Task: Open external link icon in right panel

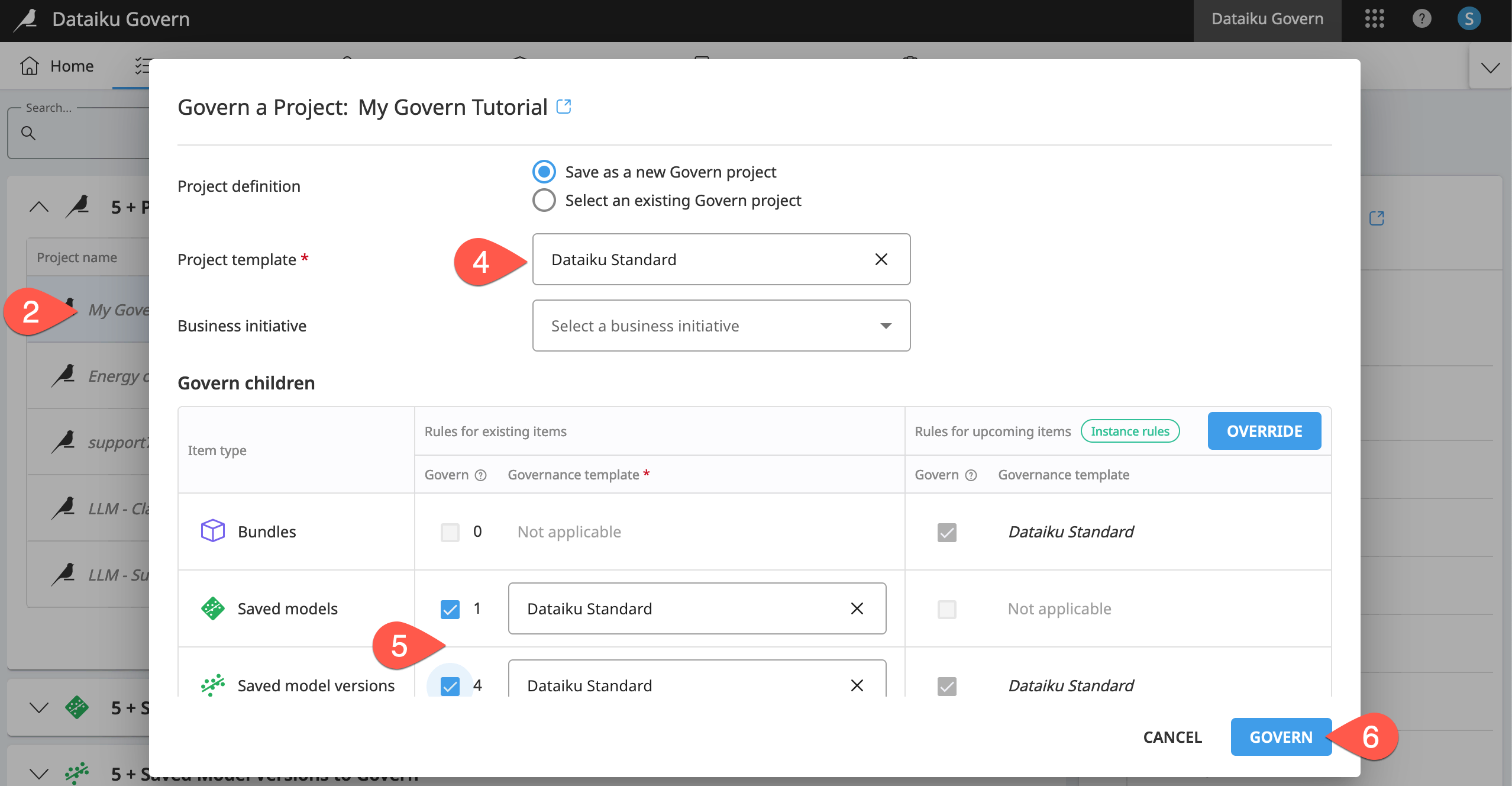Action: click(x=1377, y=218)
